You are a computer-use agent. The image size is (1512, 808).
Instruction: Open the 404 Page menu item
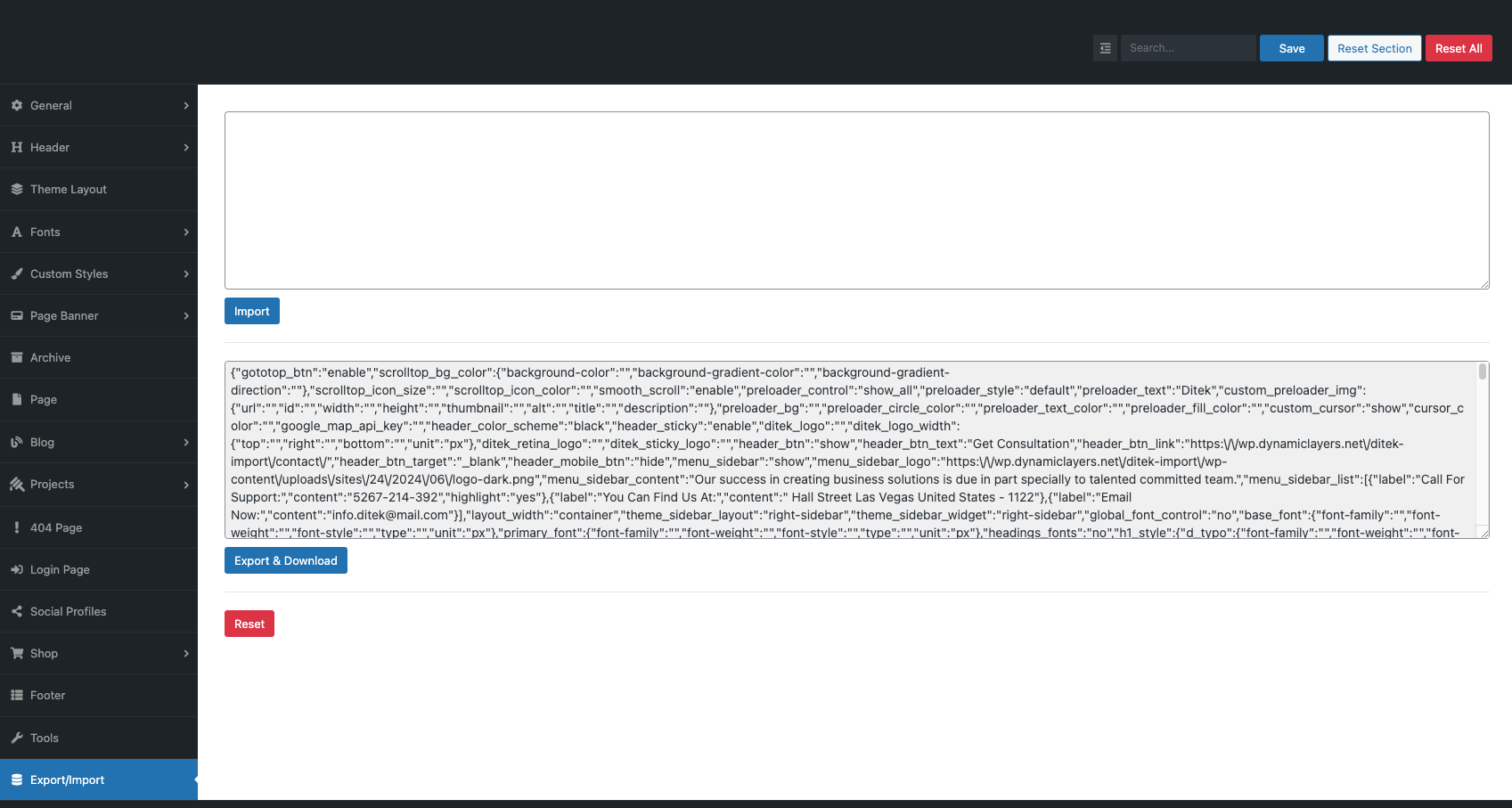[99, 527]
